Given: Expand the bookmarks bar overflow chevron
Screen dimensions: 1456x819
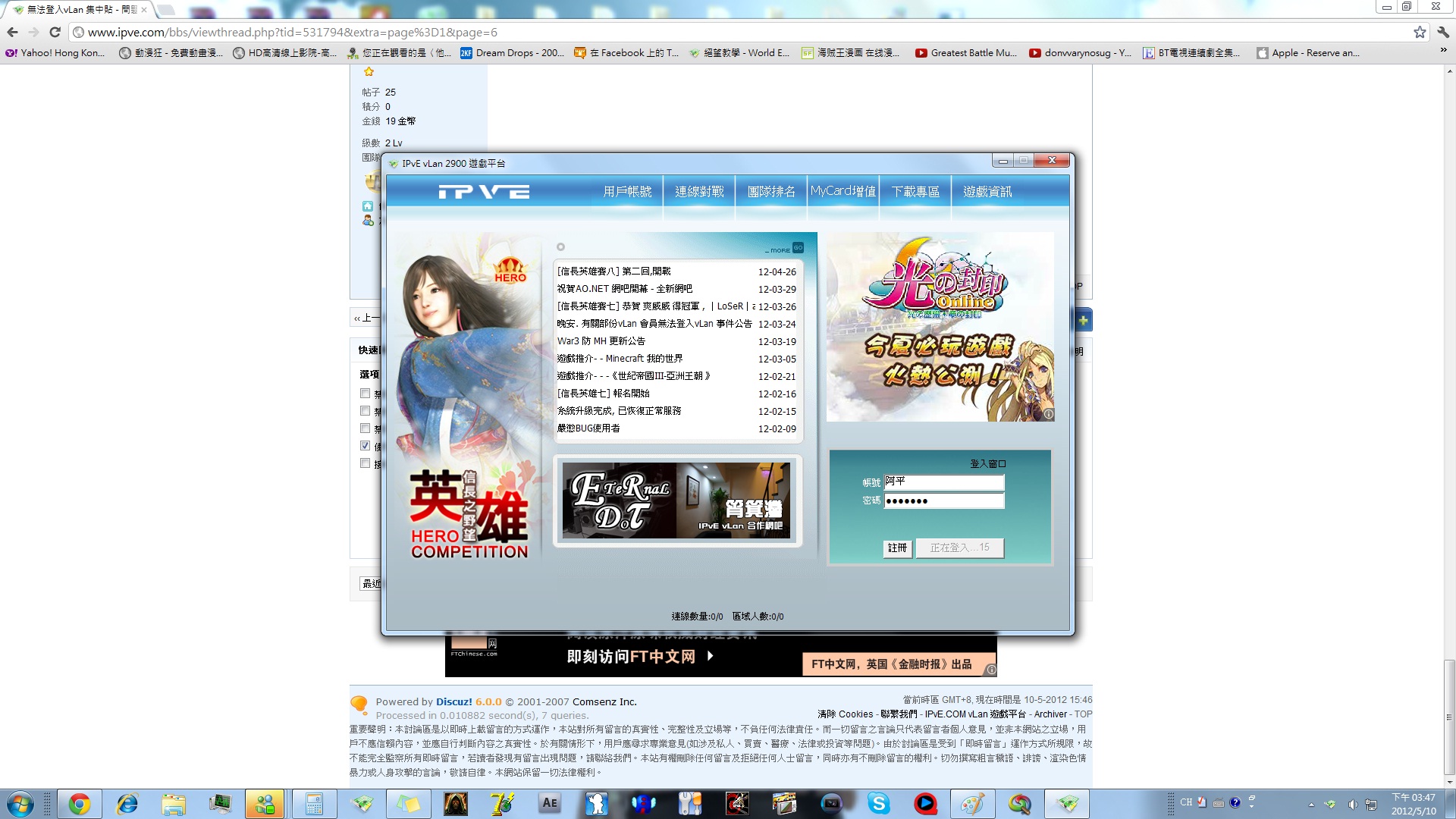Looking at the screenshot, I should click(1443, 51).
